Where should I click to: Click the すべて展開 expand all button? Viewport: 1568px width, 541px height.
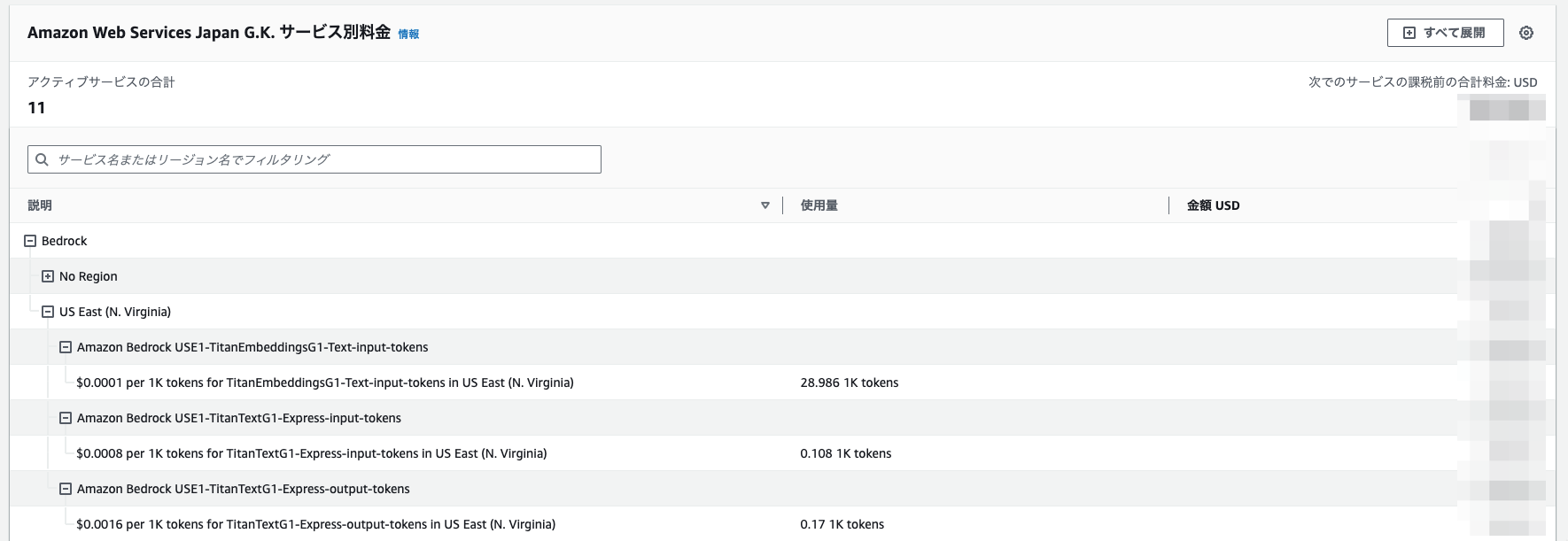coord(1445,33)
